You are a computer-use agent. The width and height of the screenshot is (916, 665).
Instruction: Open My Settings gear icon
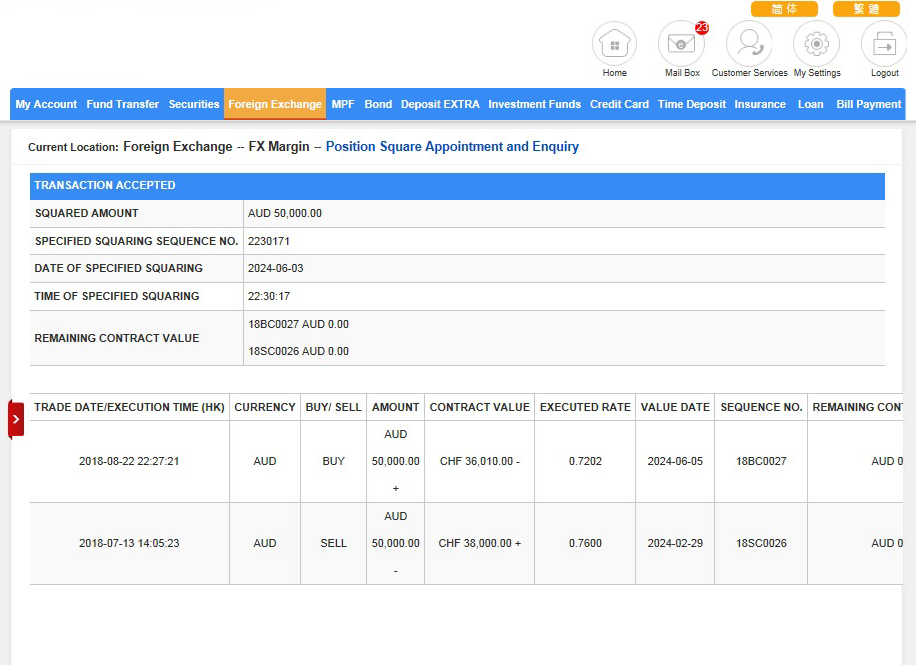(816, 45)
